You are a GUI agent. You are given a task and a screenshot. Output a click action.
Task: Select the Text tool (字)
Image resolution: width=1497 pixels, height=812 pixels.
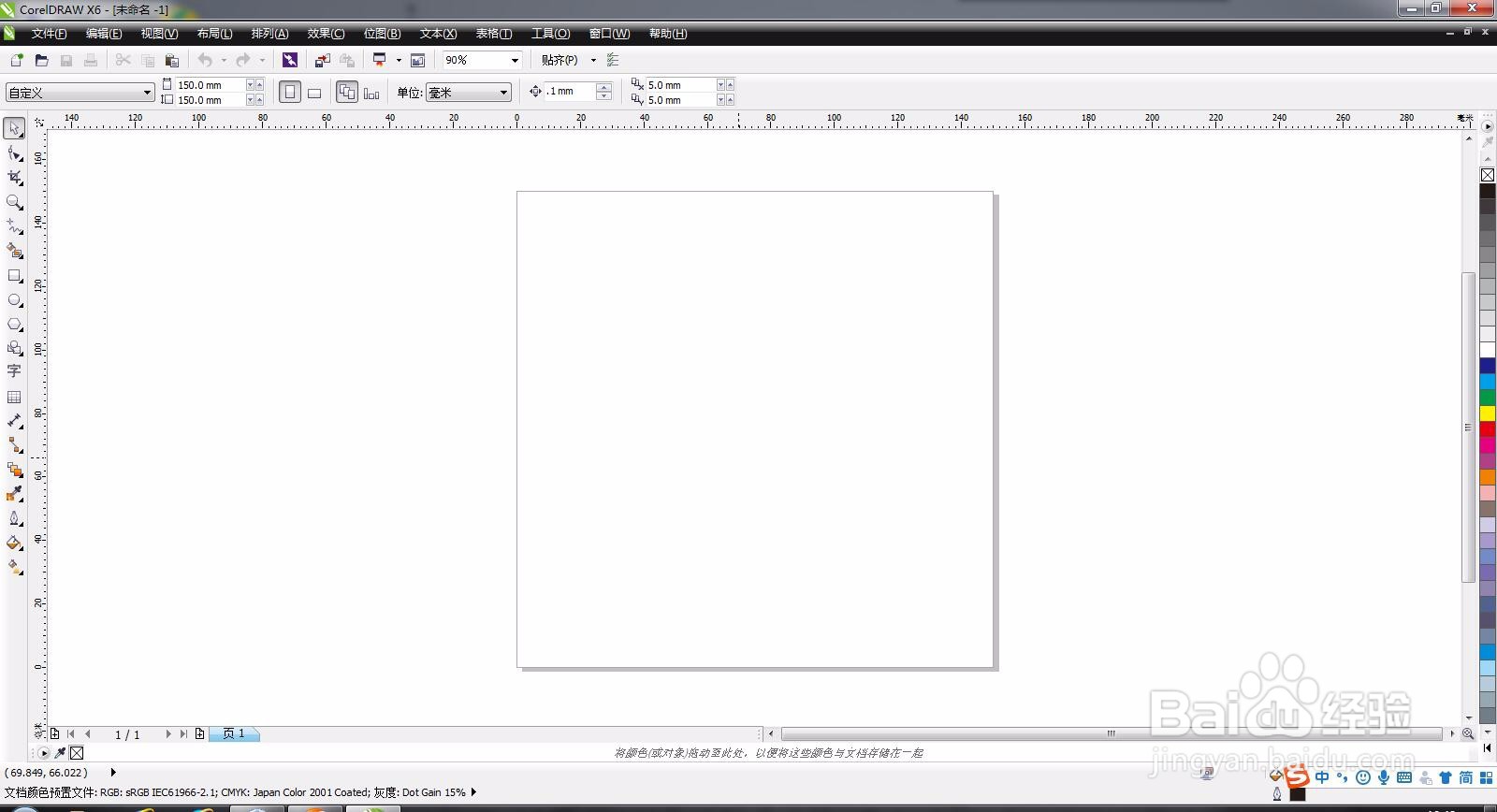[14, 371]
